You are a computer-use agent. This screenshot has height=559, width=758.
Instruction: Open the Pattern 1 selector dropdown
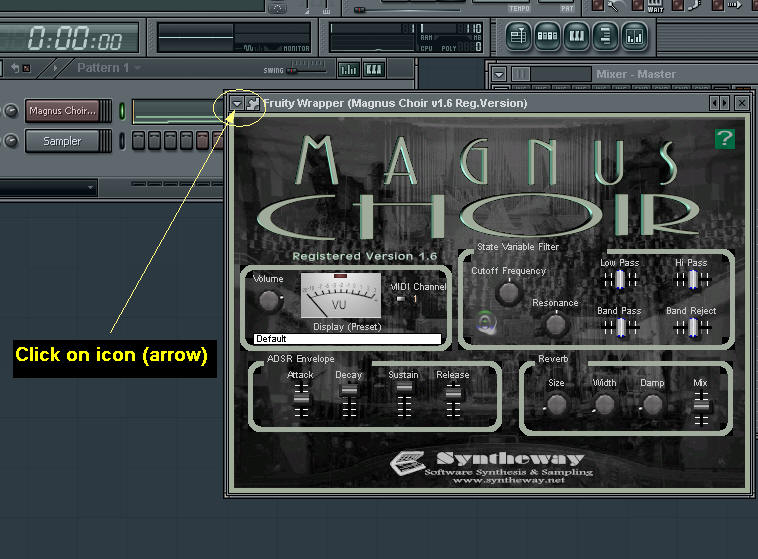tap(137, 68)
